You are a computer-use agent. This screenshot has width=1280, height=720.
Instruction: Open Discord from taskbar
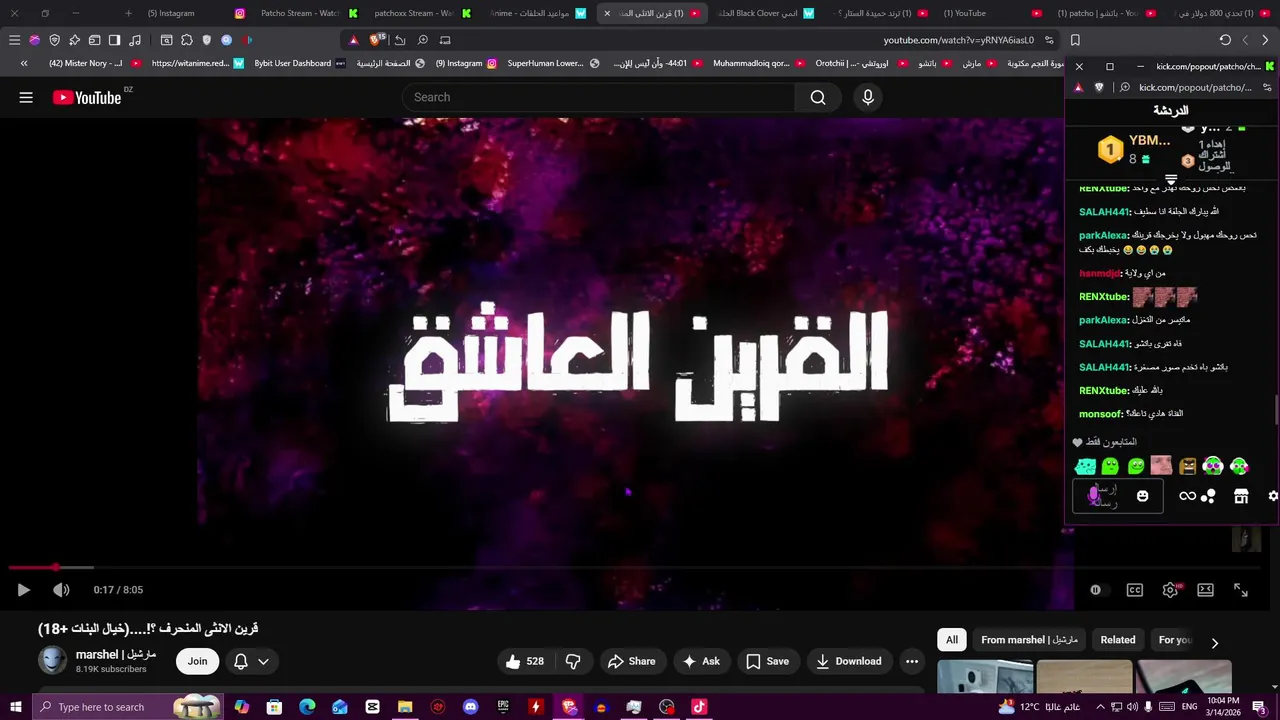[x=470, y=707]
